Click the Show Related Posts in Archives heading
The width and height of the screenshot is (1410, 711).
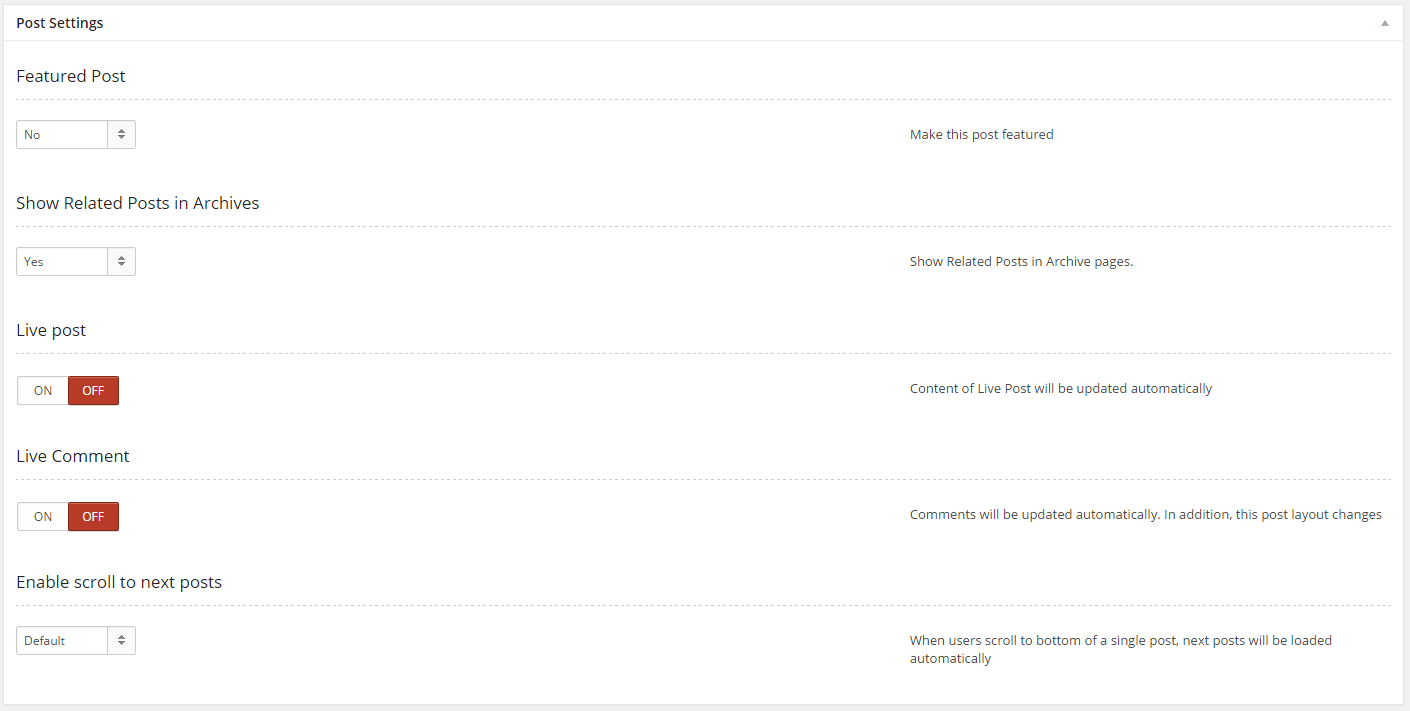pos(138,203)
